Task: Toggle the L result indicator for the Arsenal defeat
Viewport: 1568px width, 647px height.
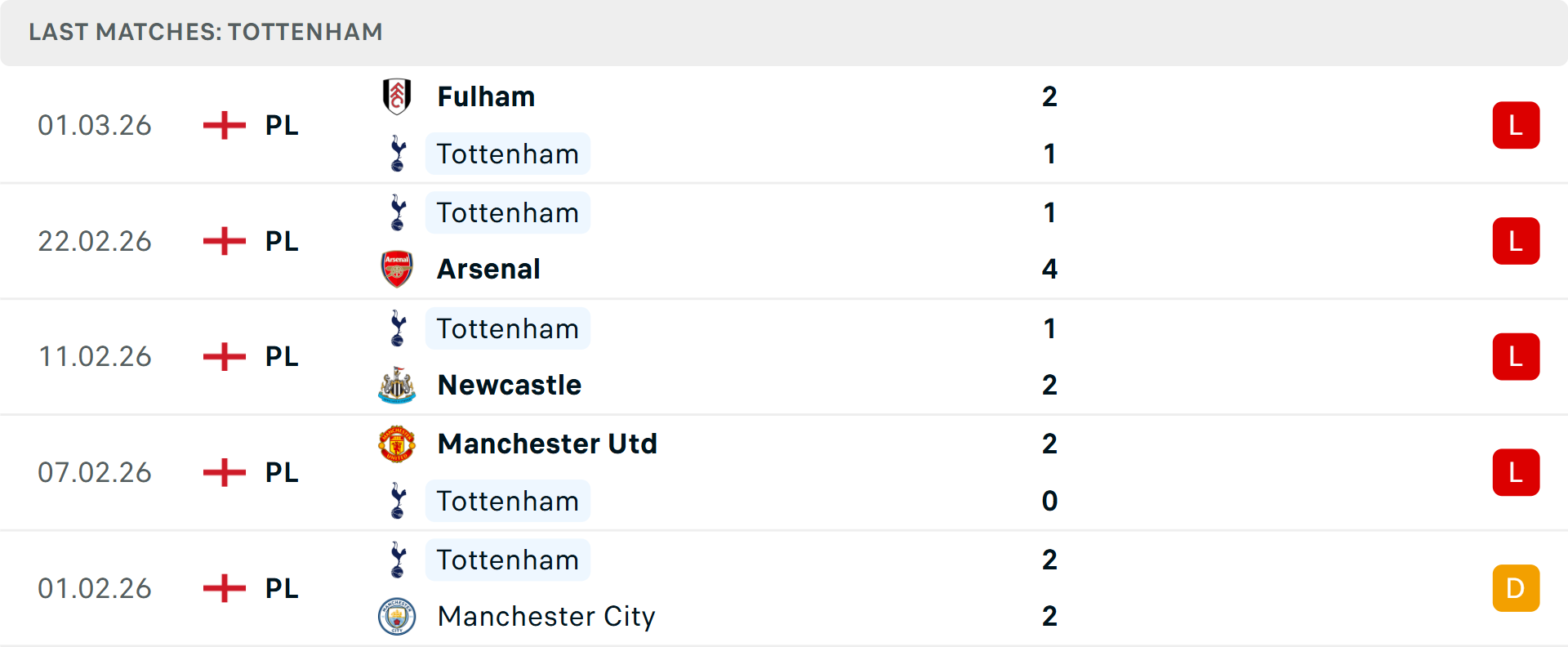Action: click(1516, 241)
